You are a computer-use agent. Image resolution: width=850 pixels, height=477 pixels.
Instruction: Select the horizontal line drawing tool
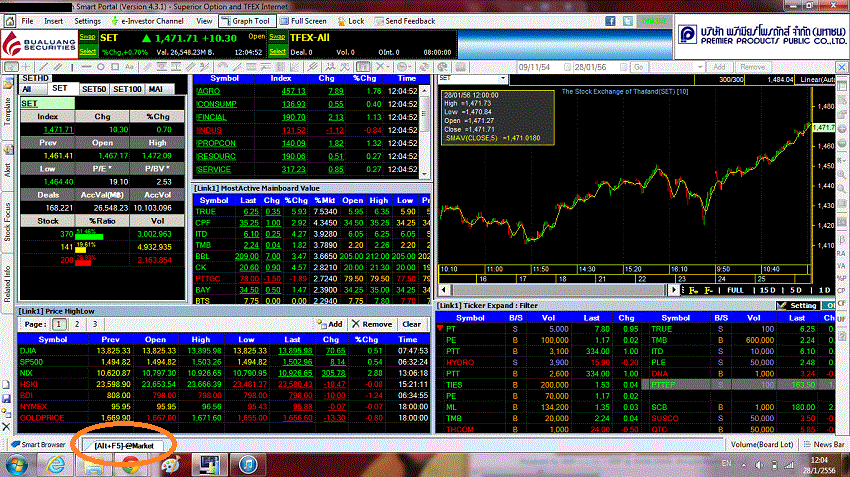tap(87, 67)
